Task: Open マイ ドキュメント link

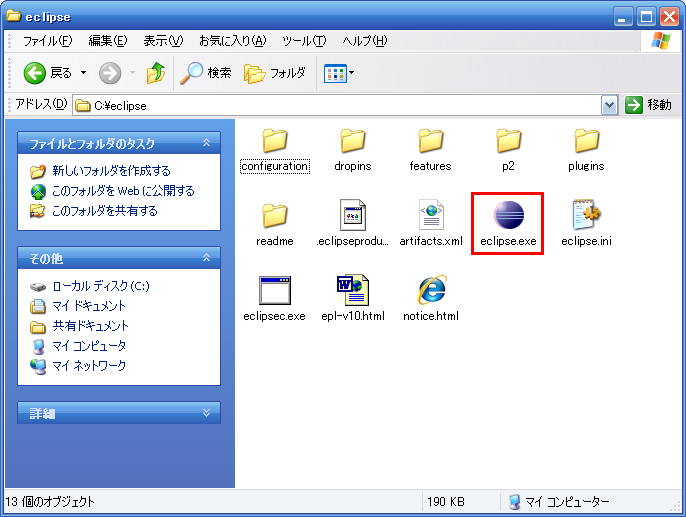Action: coord(89,306)
